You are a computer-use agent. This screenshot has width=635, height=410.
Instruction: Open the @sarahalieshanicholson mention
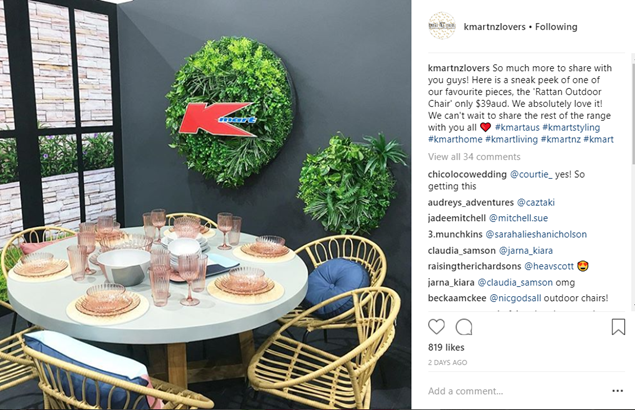536,235
